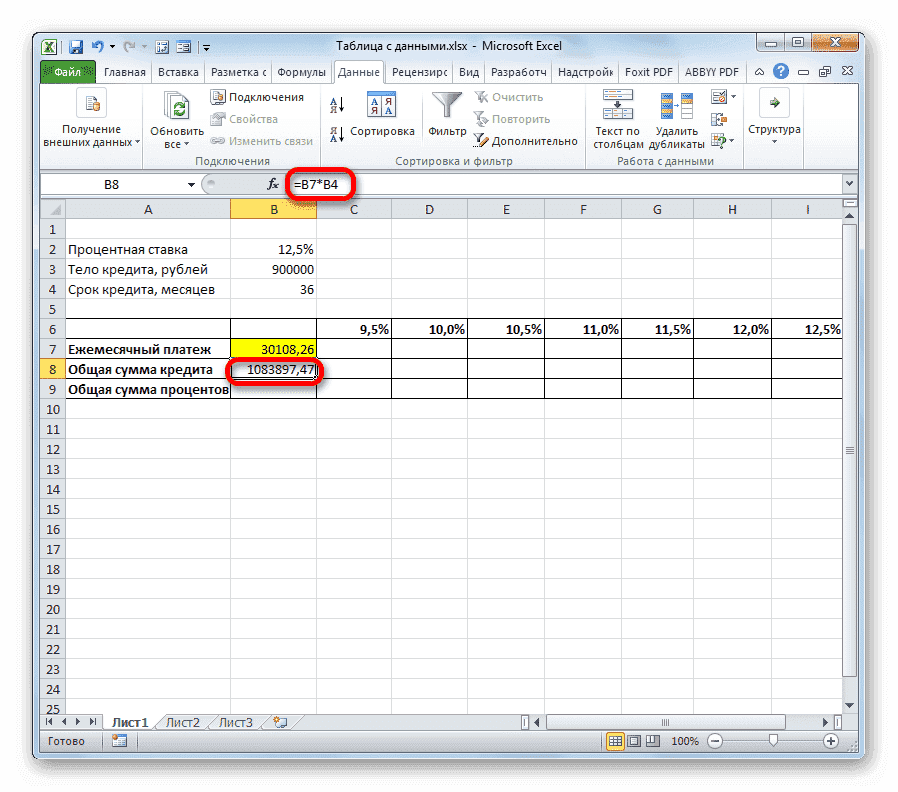The height and width of the screenshot is (792, 898).
Task: Toggle Normal view in status bar
Action: (x=615, y=741)
